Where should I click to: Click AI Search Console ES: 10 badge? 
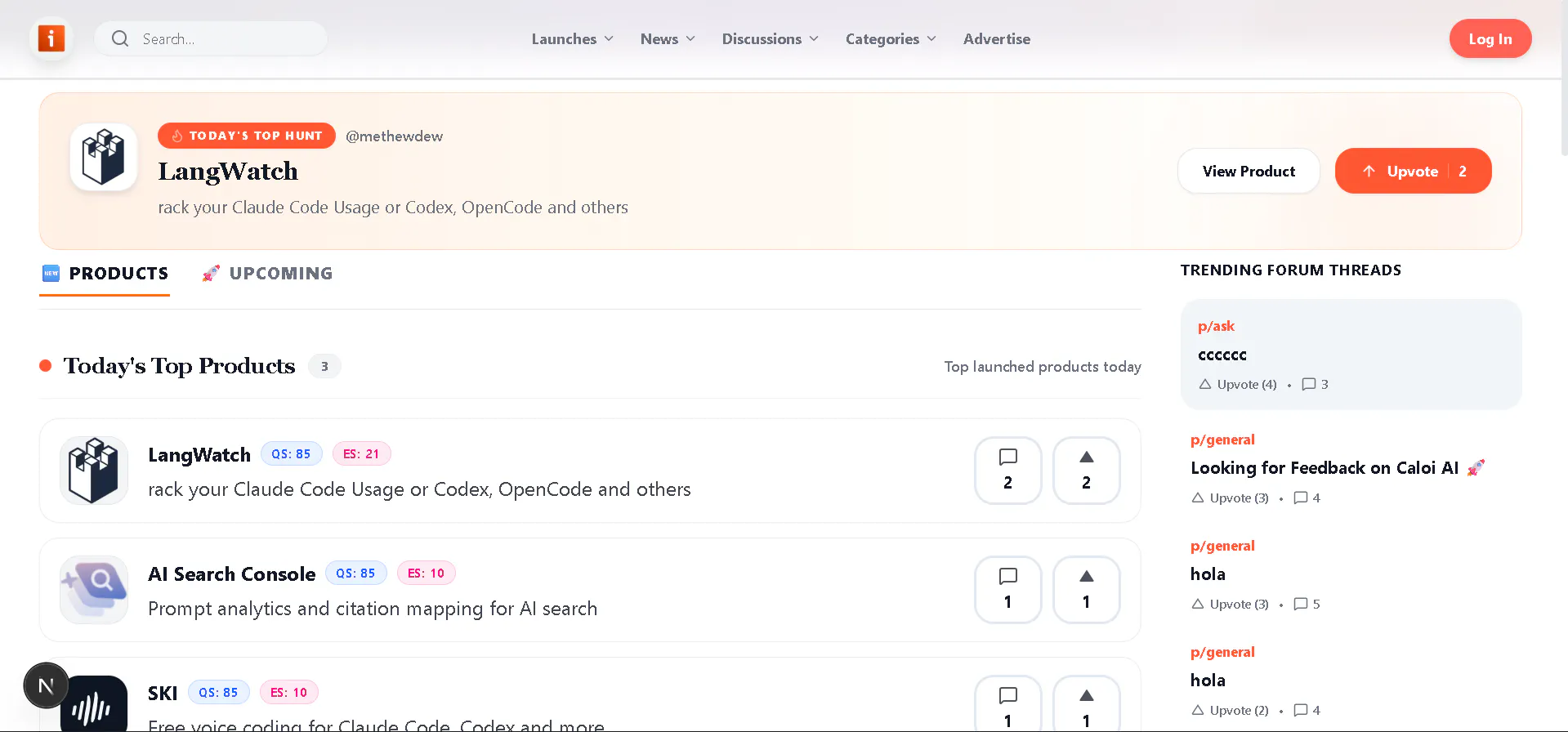427,573
